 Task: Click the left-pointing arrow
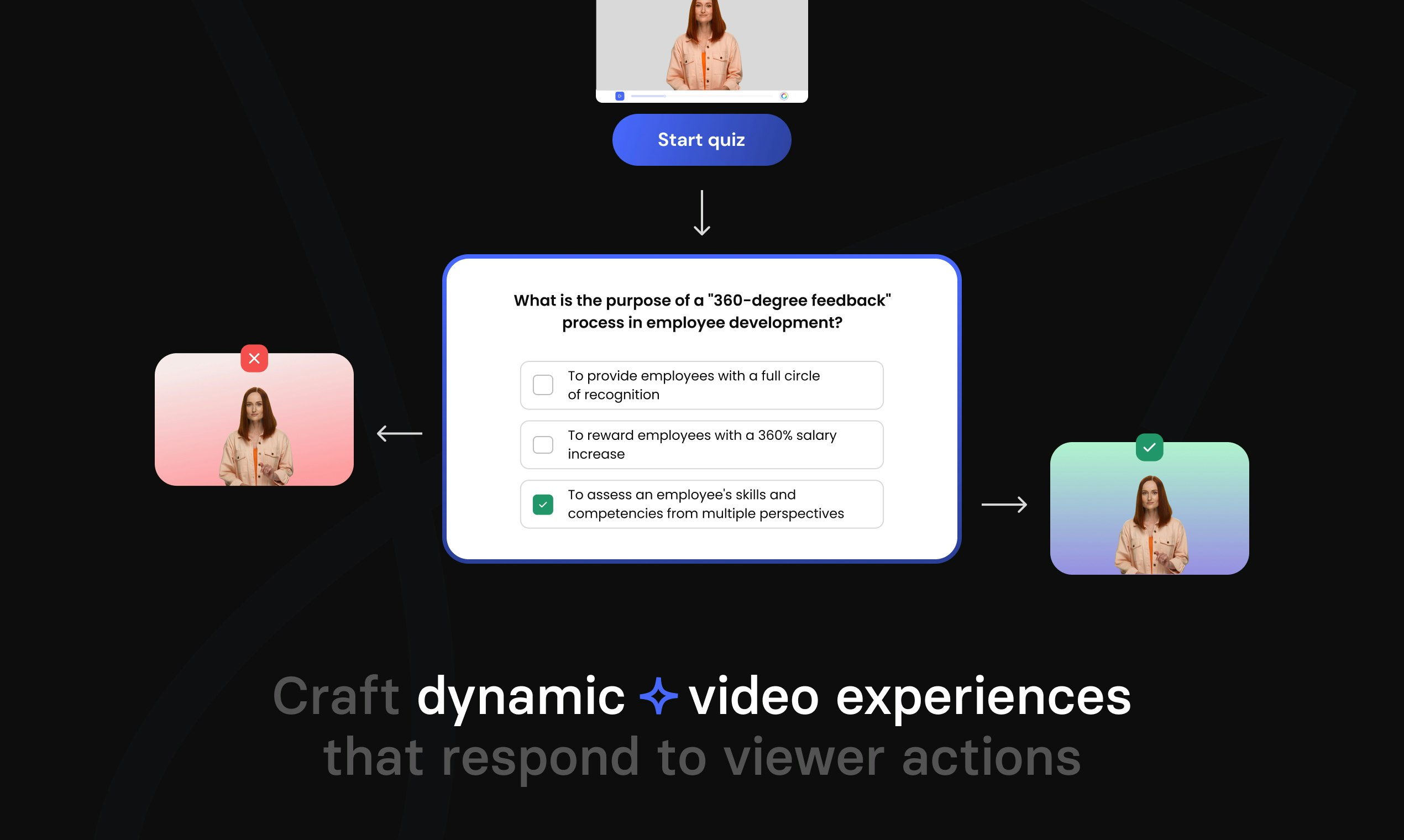(400, 434)
